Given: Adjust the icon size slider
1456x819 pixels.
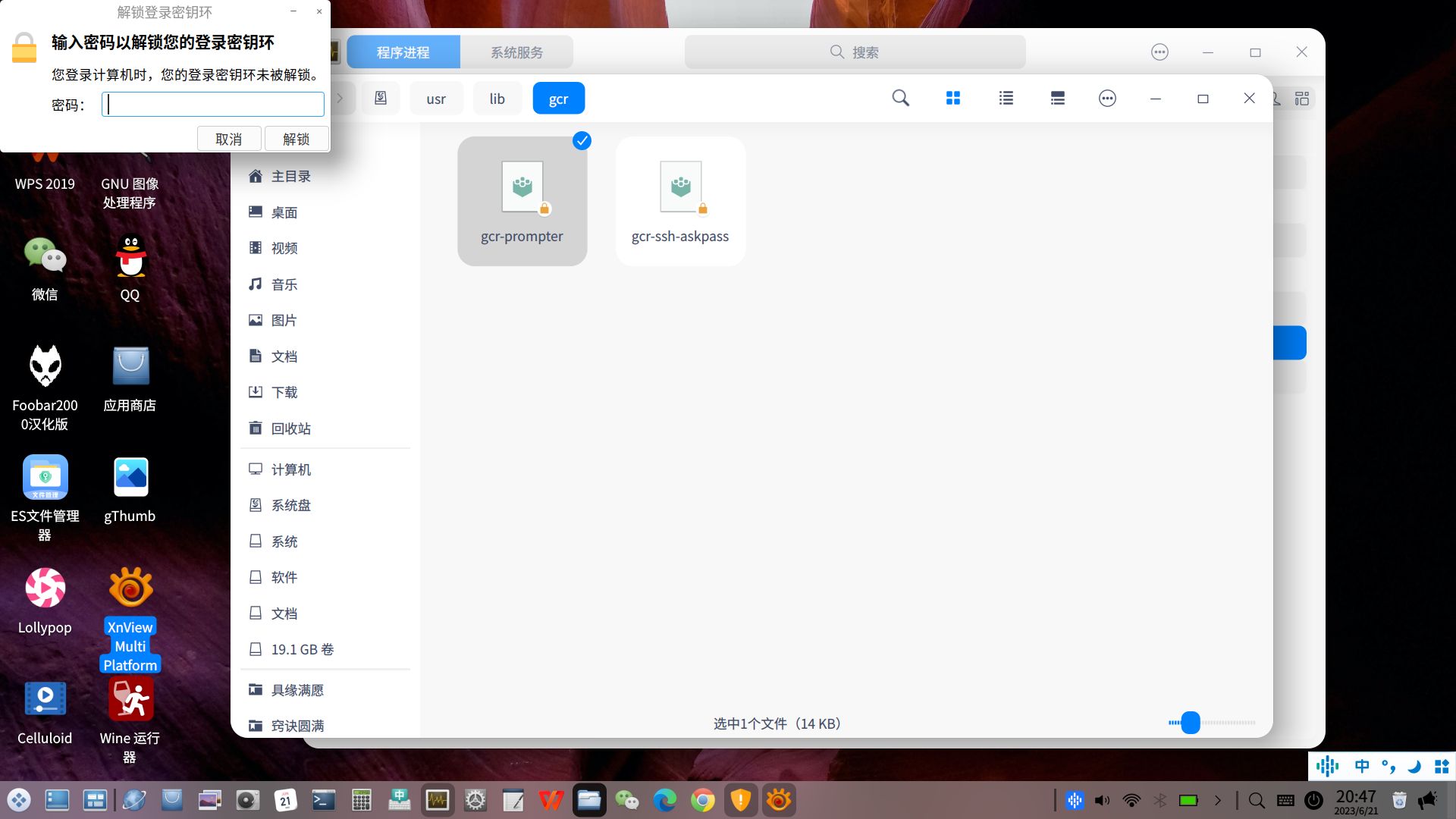Looking at the screenshot, I should 1192,723.
